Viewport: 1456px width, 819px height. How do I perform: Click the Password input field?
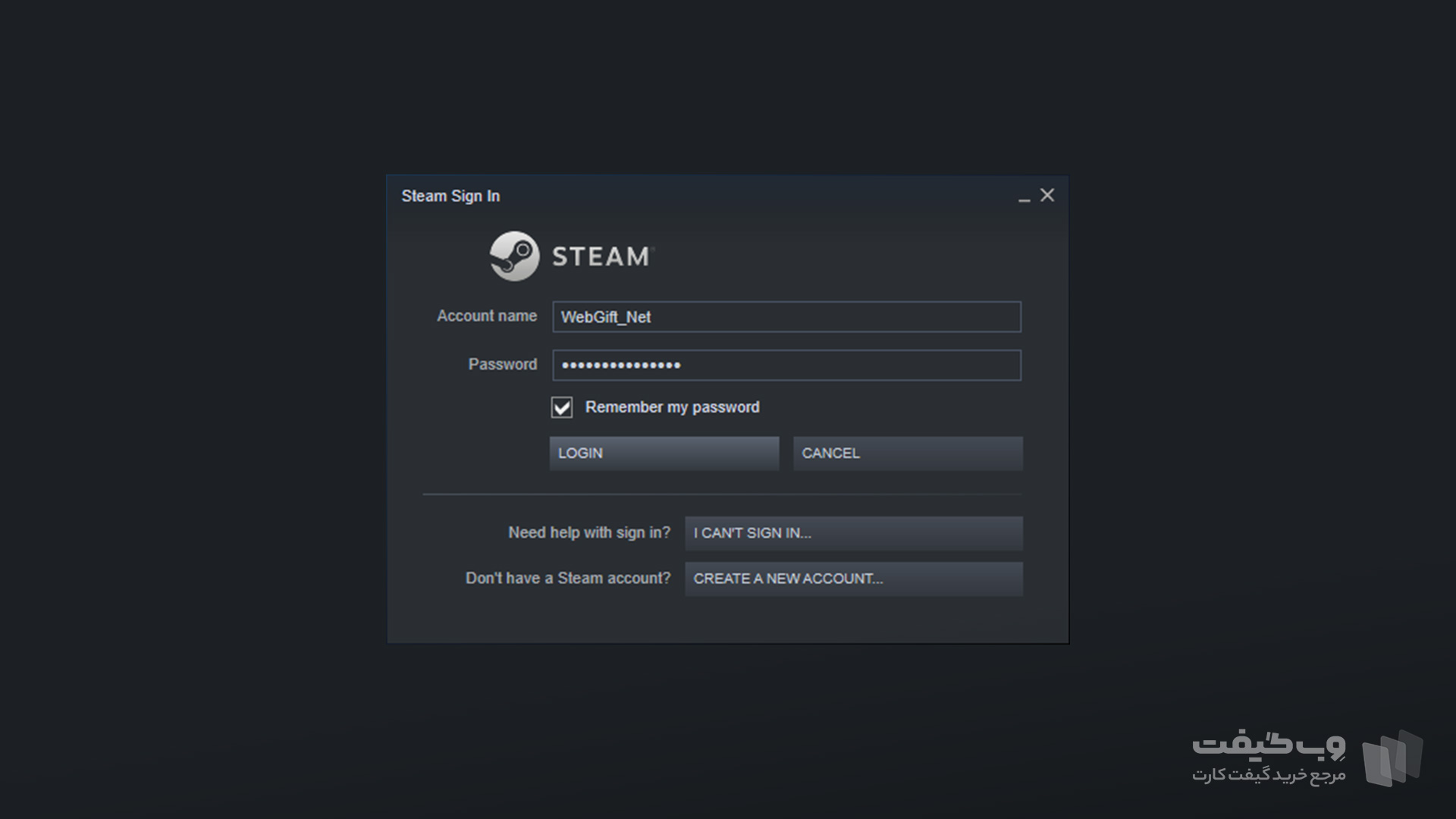786,366
